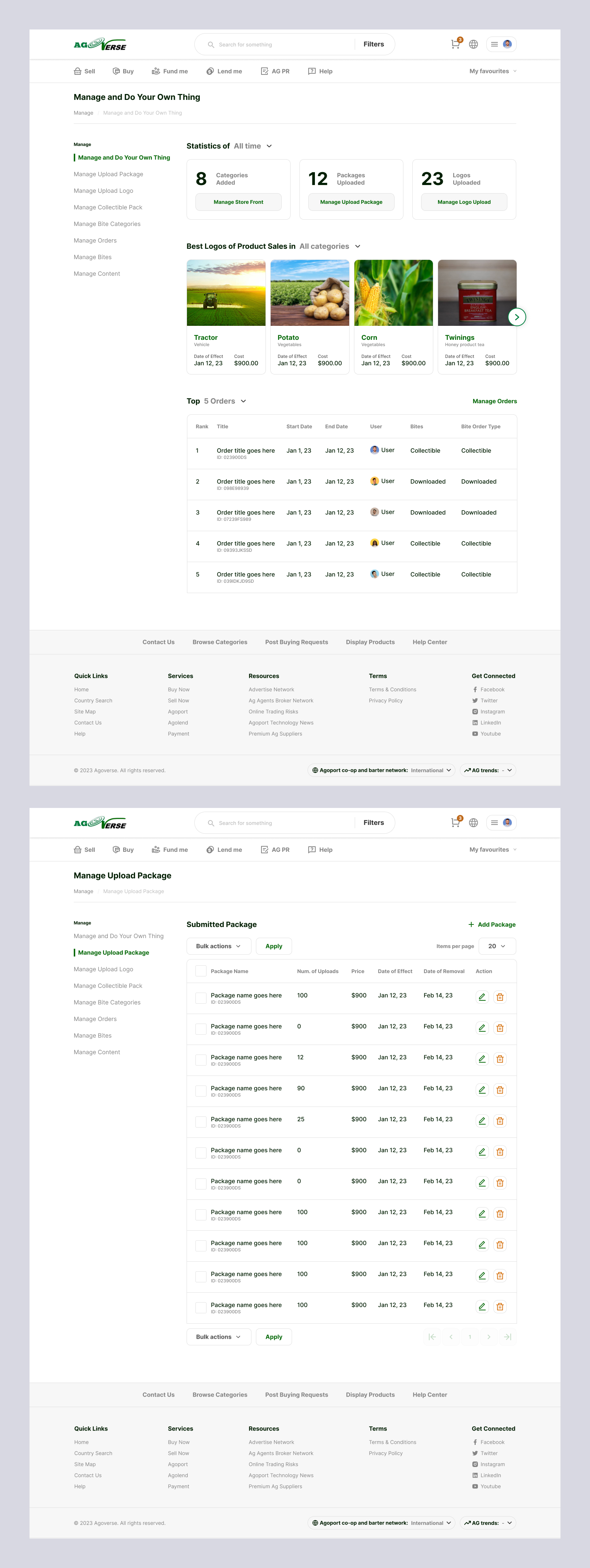This screenshot has height=1568, width=590.
Task: Click user avatar in order ID 023900DS row
Action: click(374, 450)
